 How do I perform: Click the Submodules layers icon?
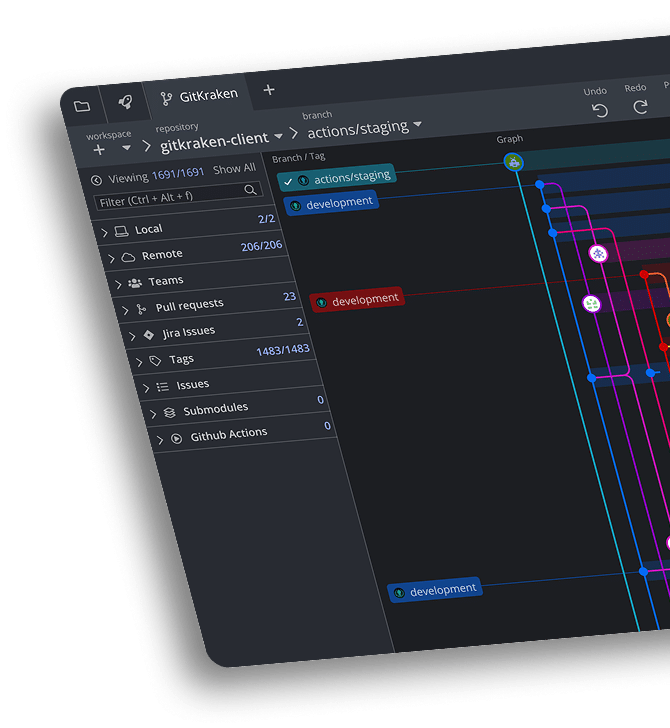pyautogui.click(x=169, y=413)
